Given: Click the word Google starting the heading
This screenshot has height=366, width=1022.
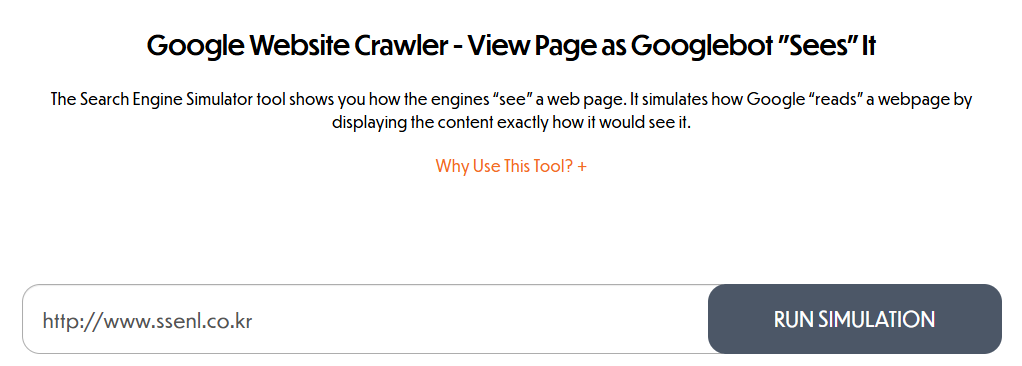Looking at the screenshot, I should pyautogui.click(x=196, y=47).
